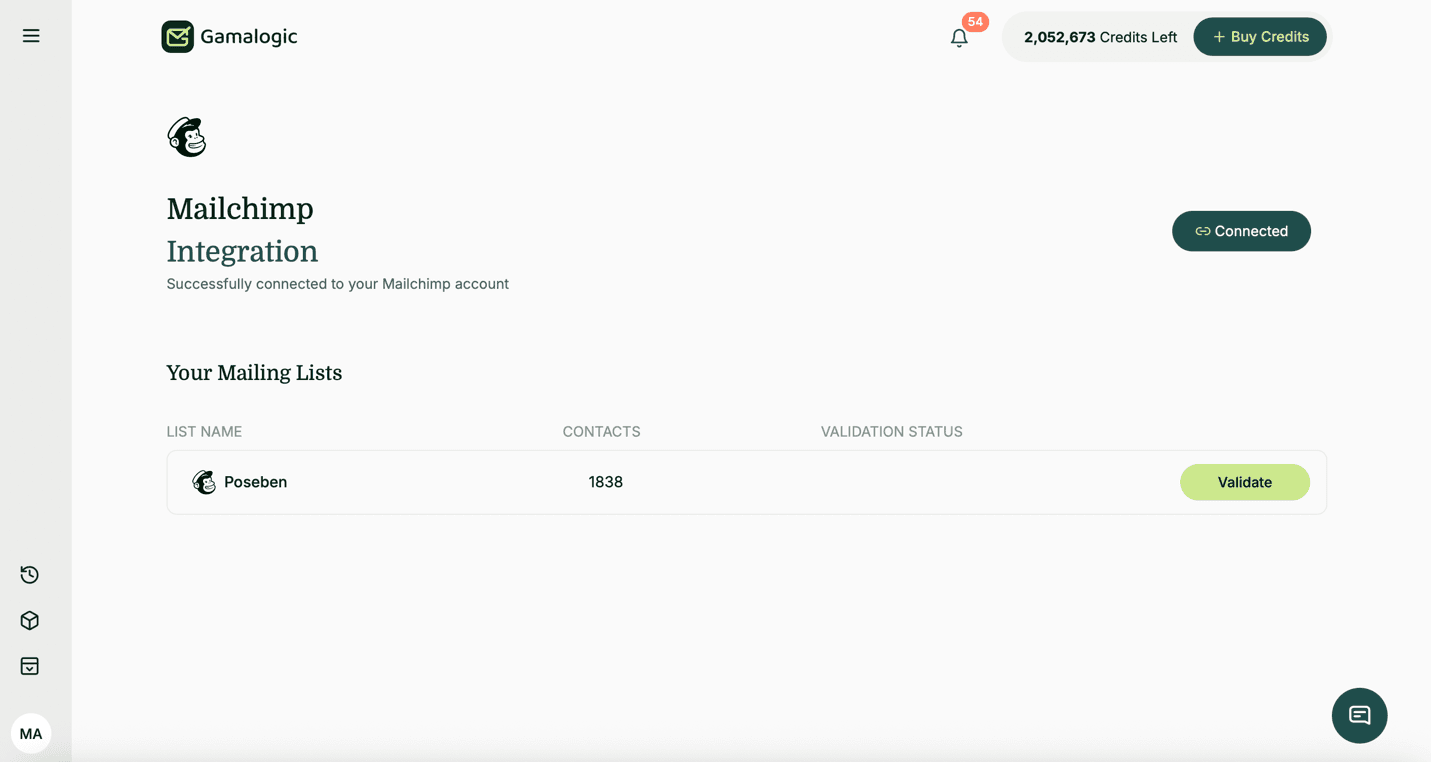Open the archive icon in the sidebar
This screenshot has height=762, width=1431.
(29, 666)
